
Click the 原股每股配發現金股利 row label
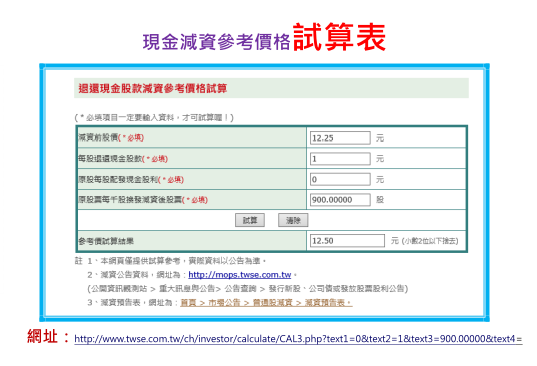pos(131,179)
